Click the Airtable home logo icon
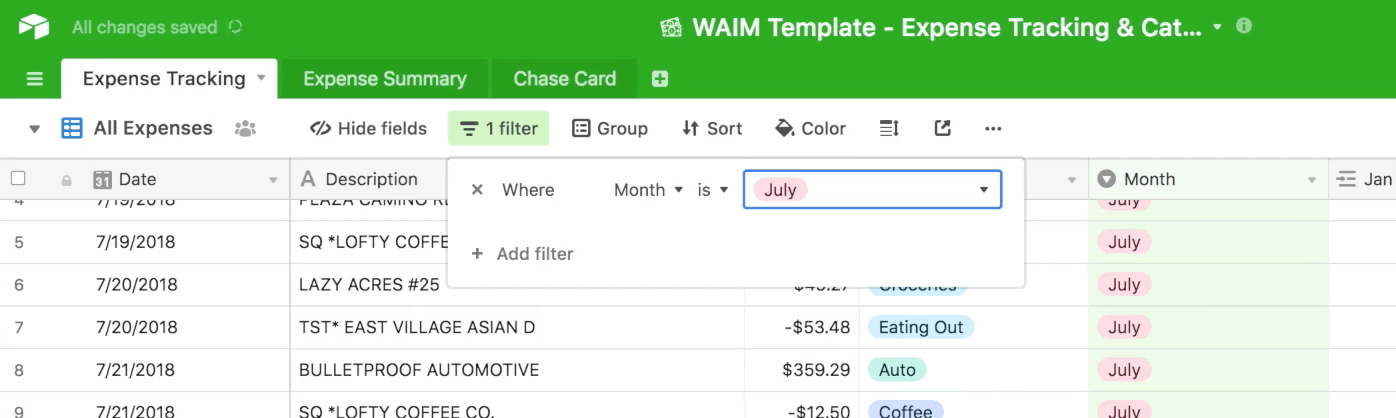The image size is (1396, 418). 34,27
